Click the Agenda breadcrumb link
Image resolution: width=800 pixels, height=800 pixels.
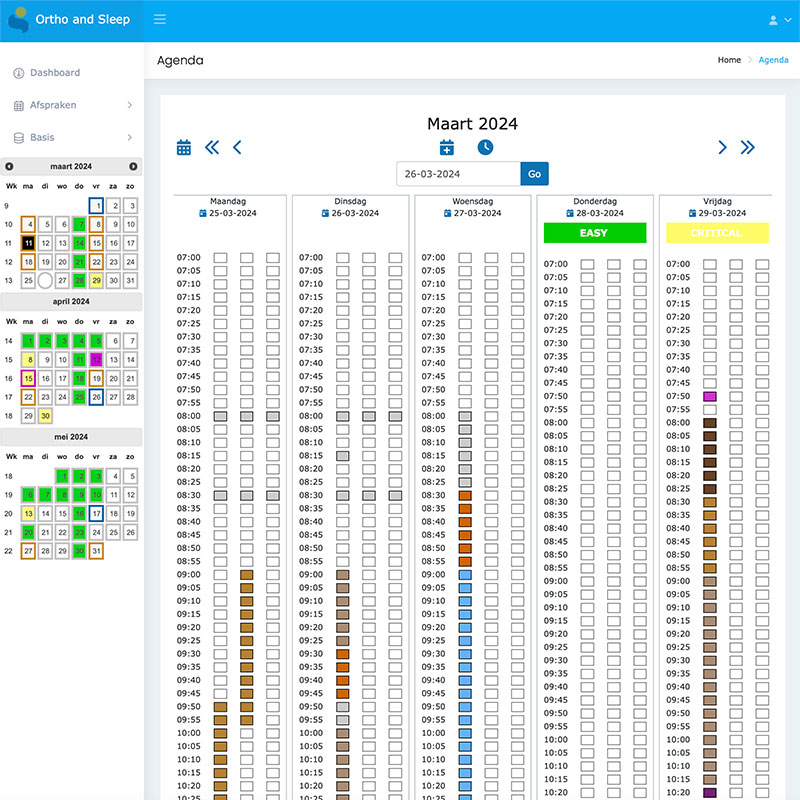coord(773,60)
